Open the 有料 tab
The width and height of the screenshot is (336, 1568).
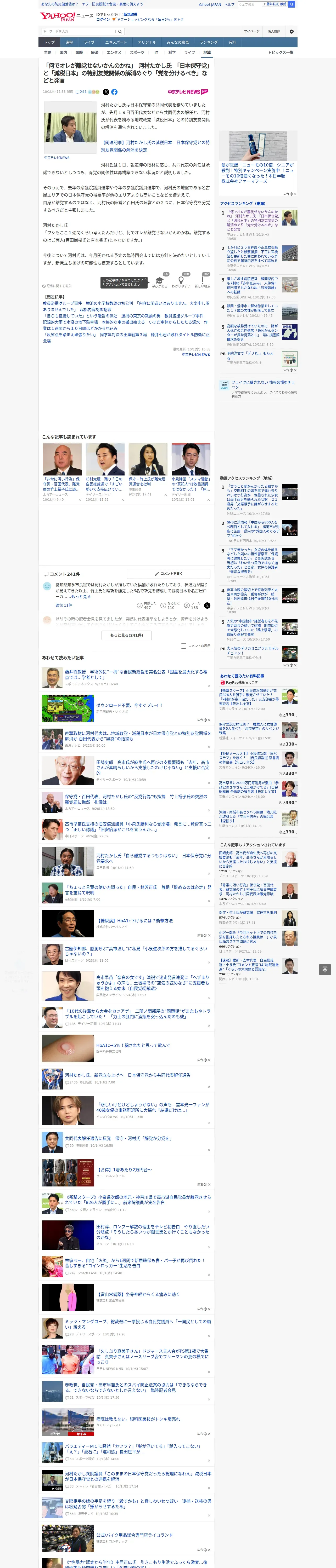click(232, 43)
